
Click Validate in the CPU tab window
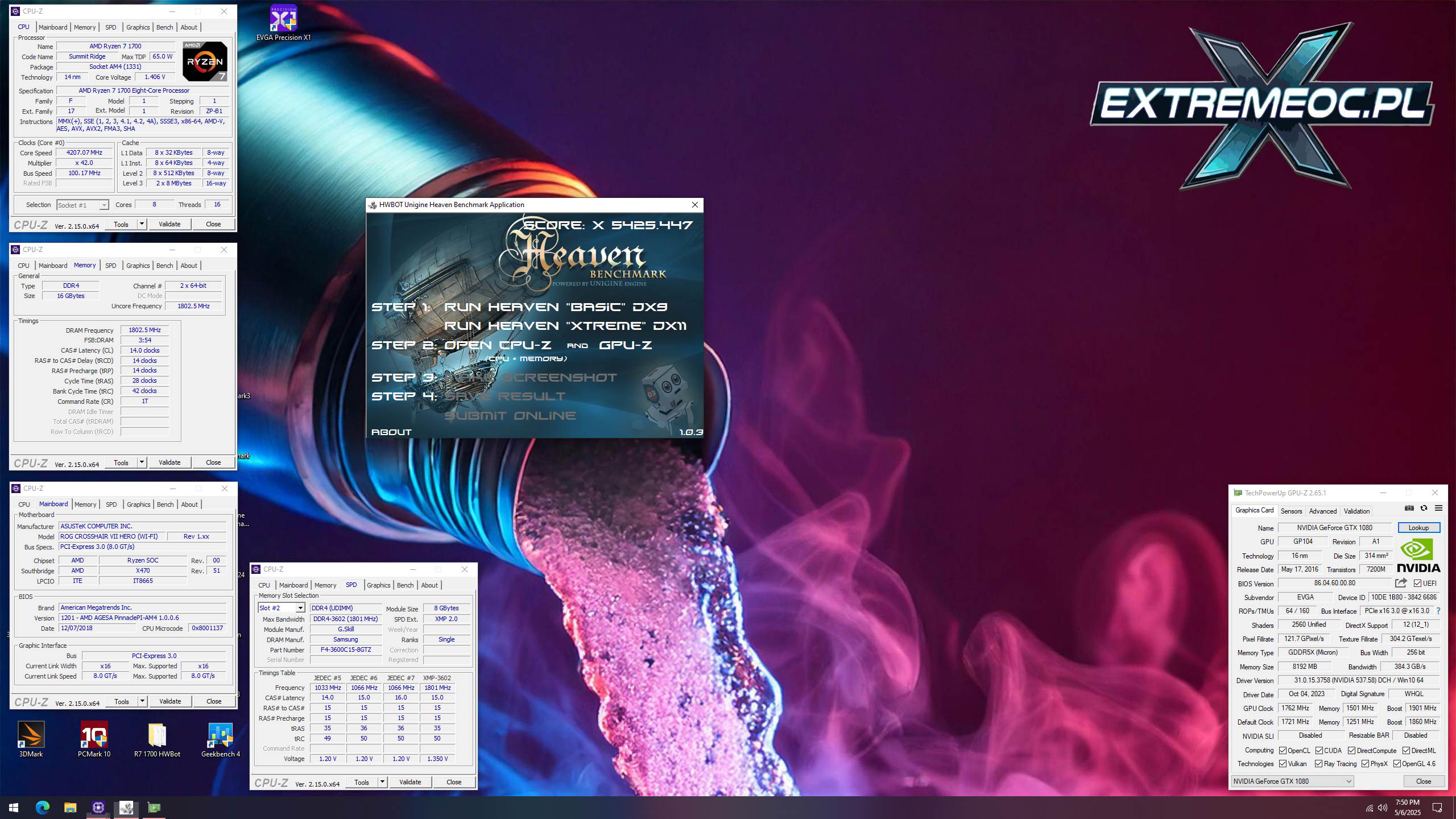(x=169, y=224)
